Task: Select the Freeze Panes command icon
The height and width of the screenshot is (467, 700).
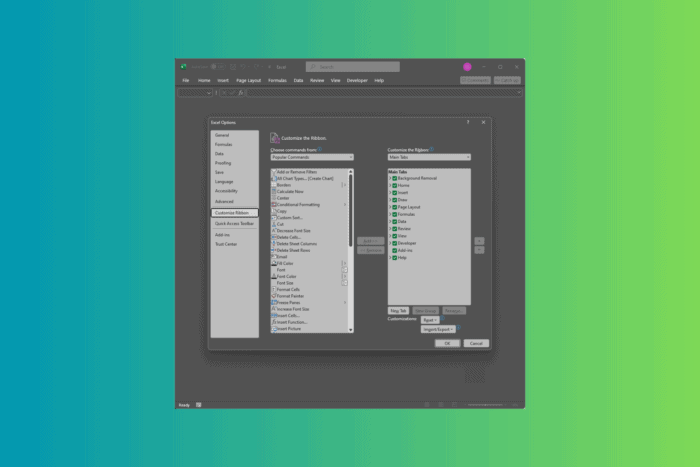Action: [x=274, y=303]
